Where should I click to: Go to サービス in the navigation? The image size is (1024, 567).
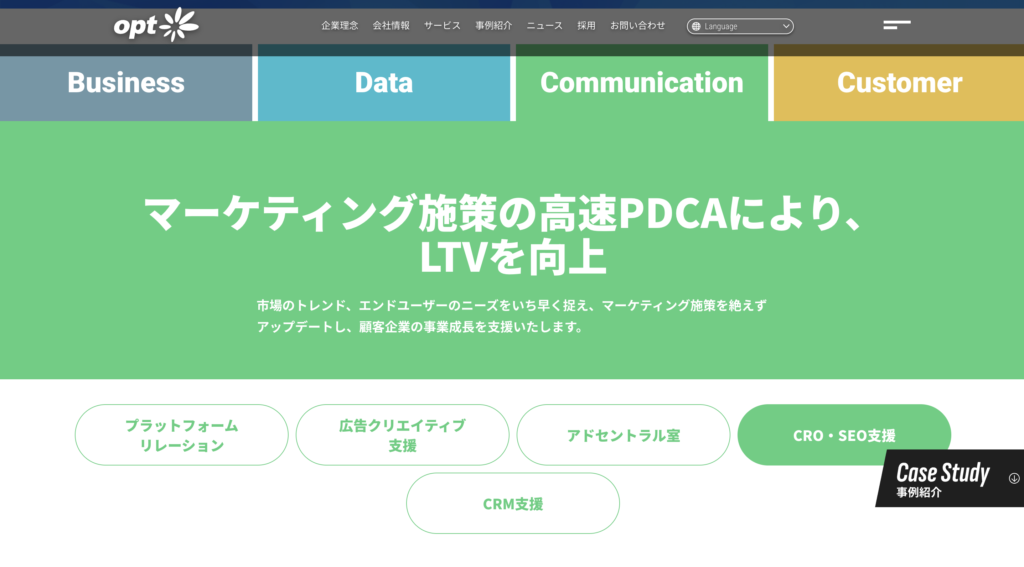(442, 26)
